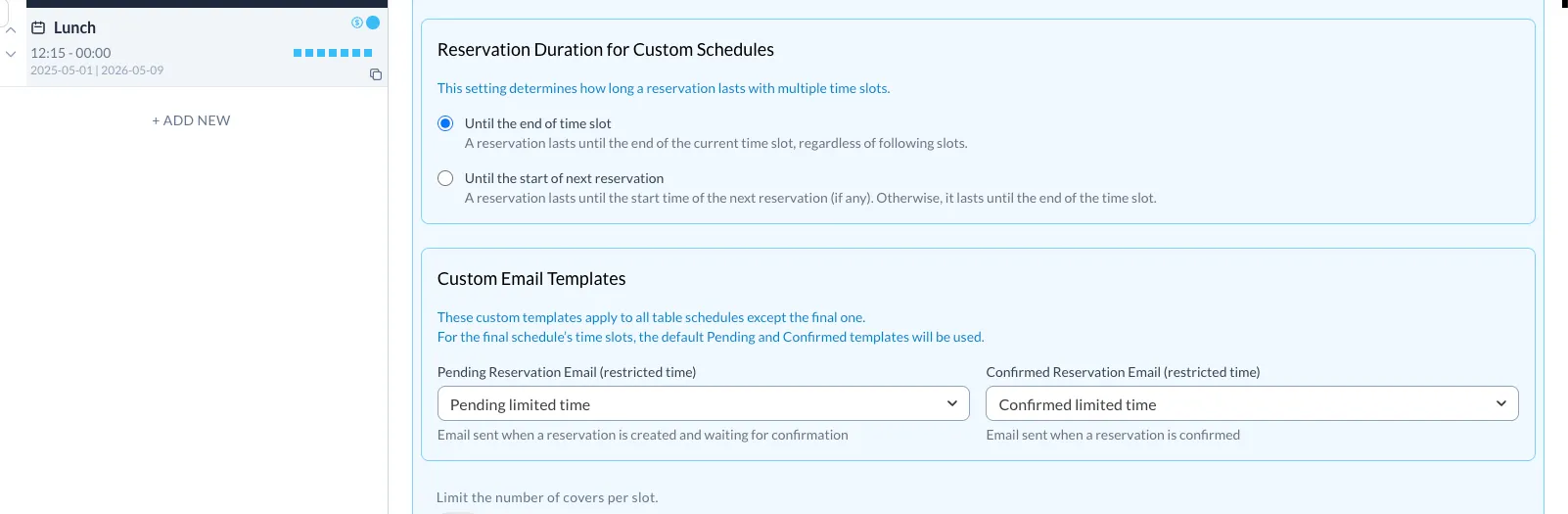Open Pending Reservation Email dropdown
Viewport: 1568px width, 514px height.
[x=703, y=403]
